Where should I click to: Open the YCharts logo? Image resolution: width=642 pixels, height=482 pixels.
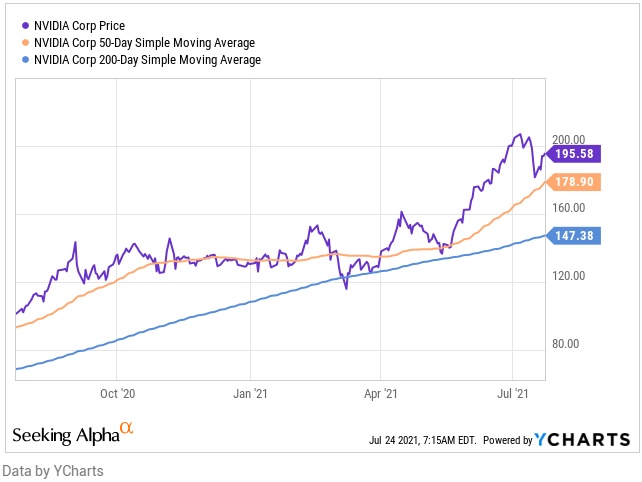(x=582, y=439)
